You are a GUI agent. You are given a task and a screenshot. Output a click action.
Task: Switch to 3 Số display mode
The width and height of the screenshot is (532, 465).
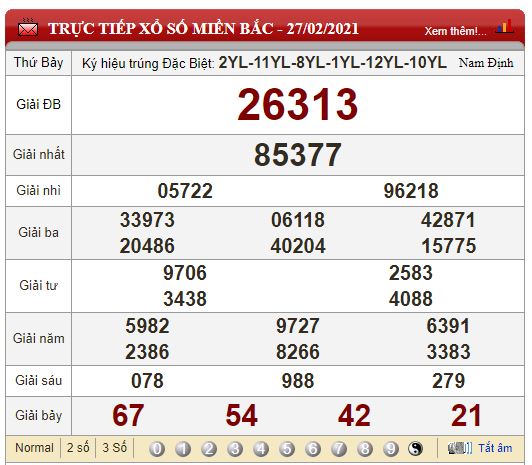(x=115, y=448)
